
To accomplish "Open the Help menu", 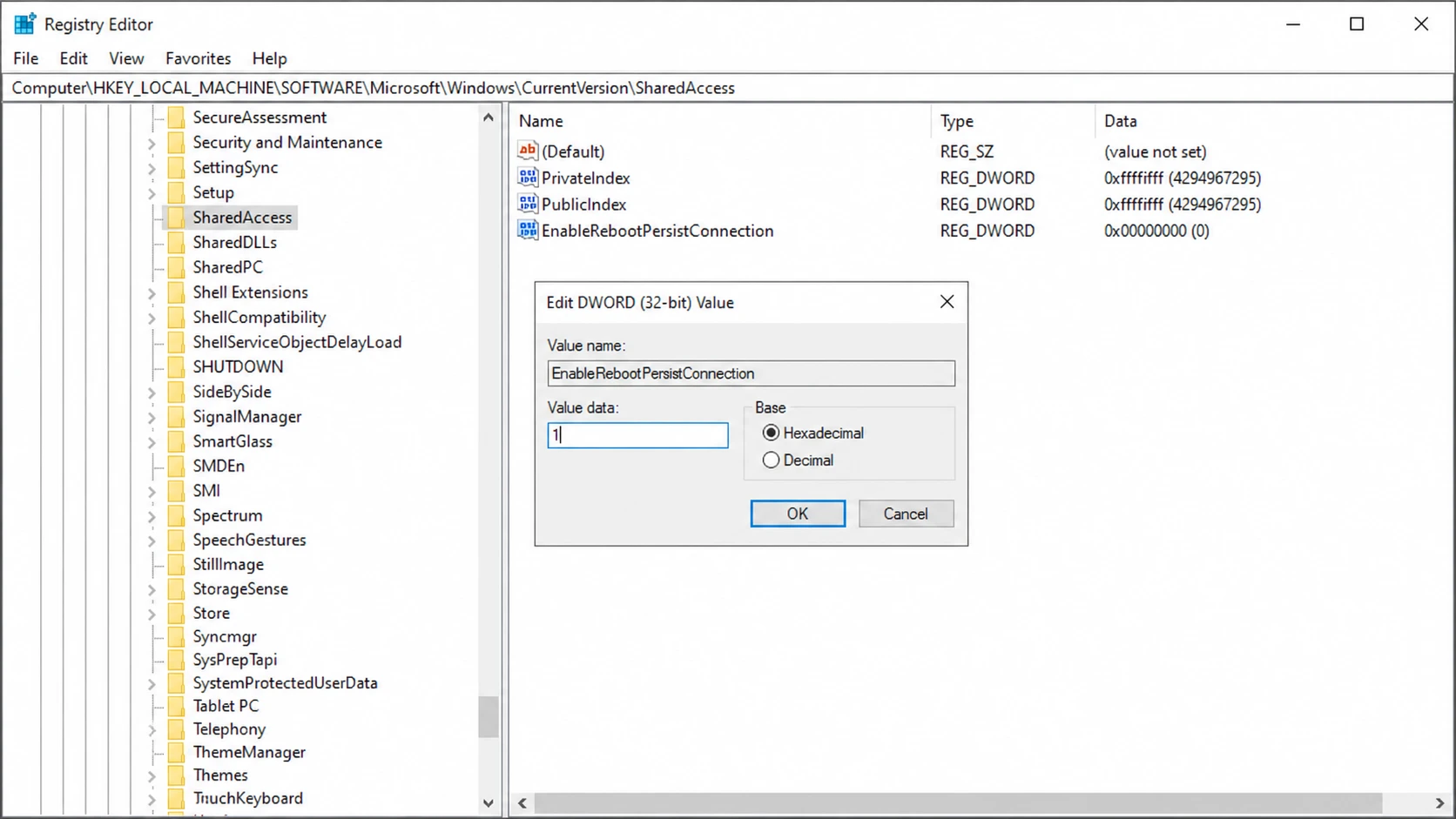I will tap(270, 58).
